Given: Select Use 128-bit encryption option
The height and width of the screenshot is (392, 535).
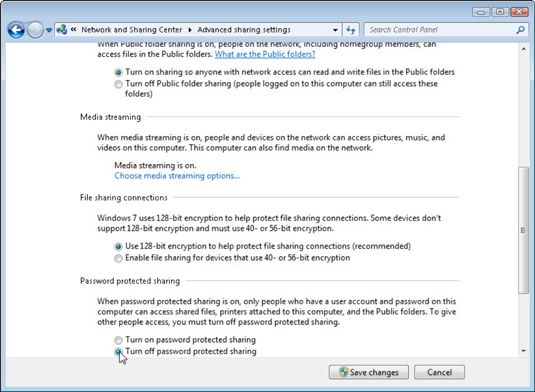Looking at the screenshot, I should pyautogui.click(x=118, y=246).
